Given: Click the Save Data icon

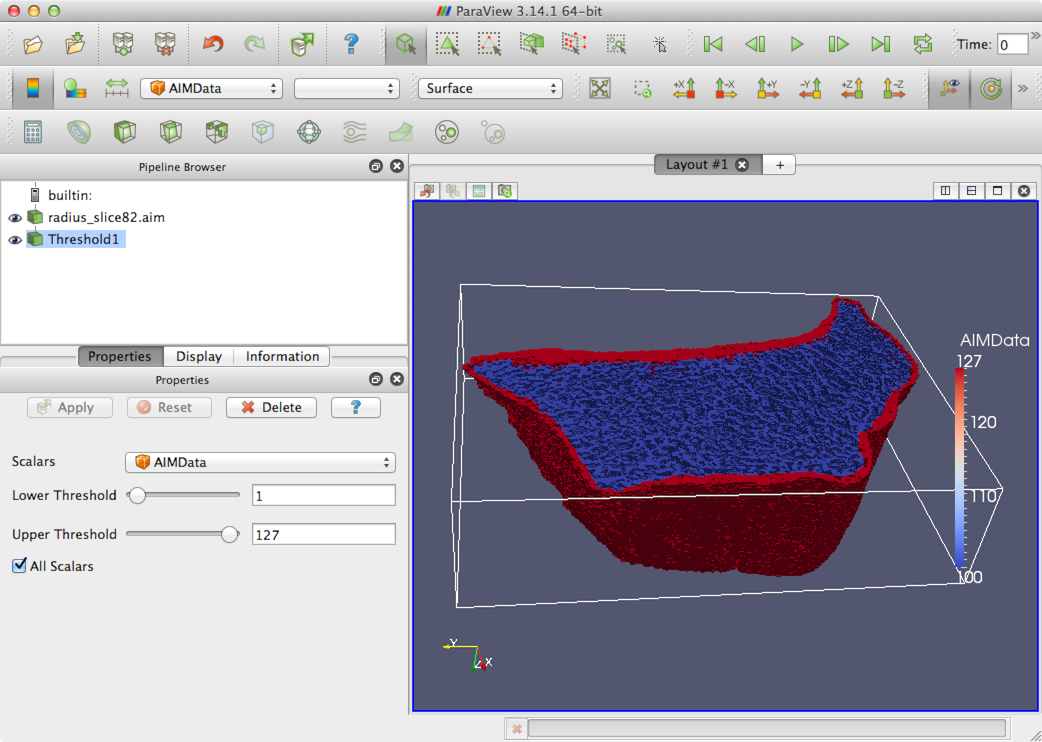Looking at the screenshot, I should click(x=75, y=44).
